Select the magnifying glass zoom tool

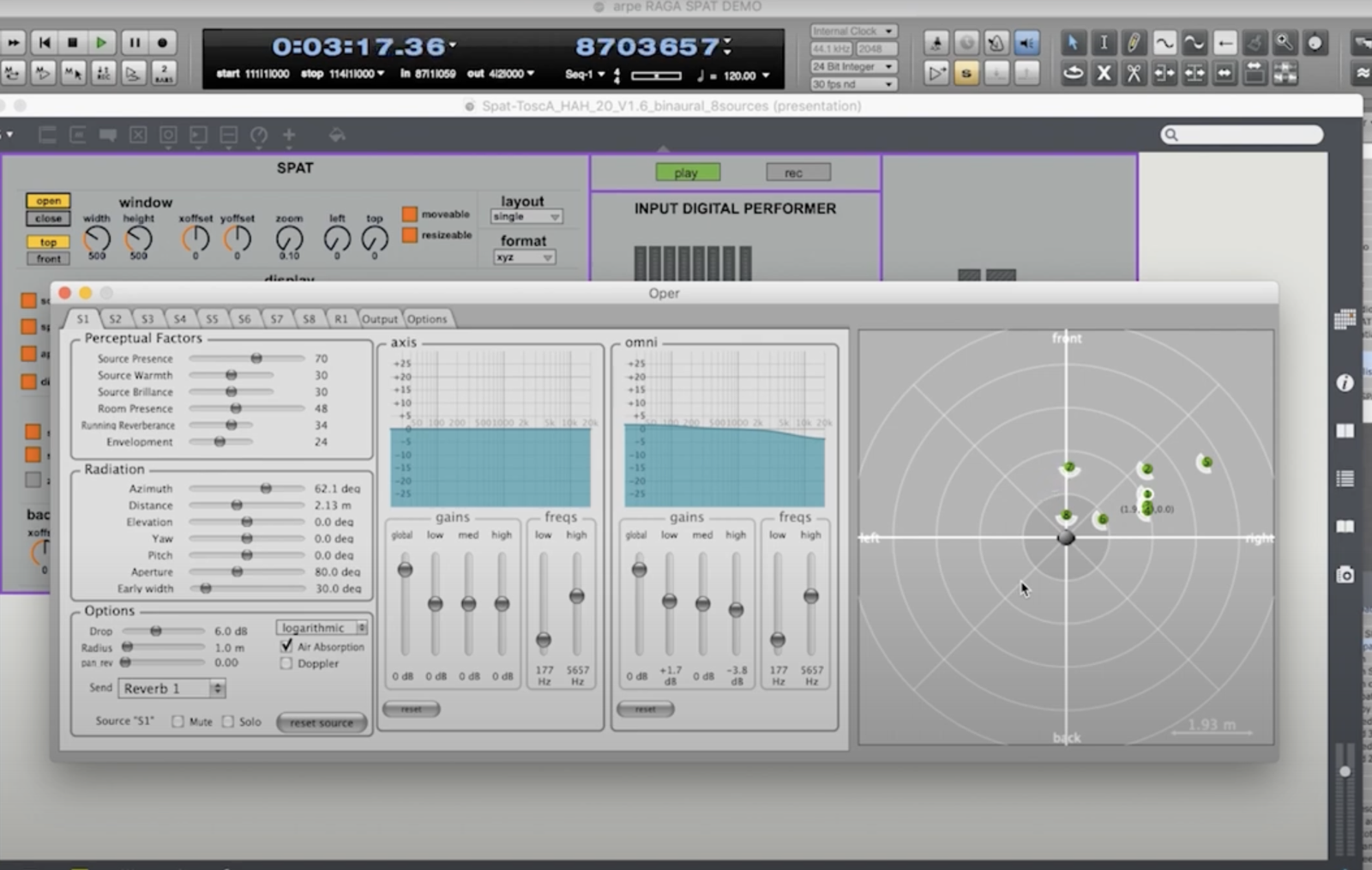click(1284, 42)
